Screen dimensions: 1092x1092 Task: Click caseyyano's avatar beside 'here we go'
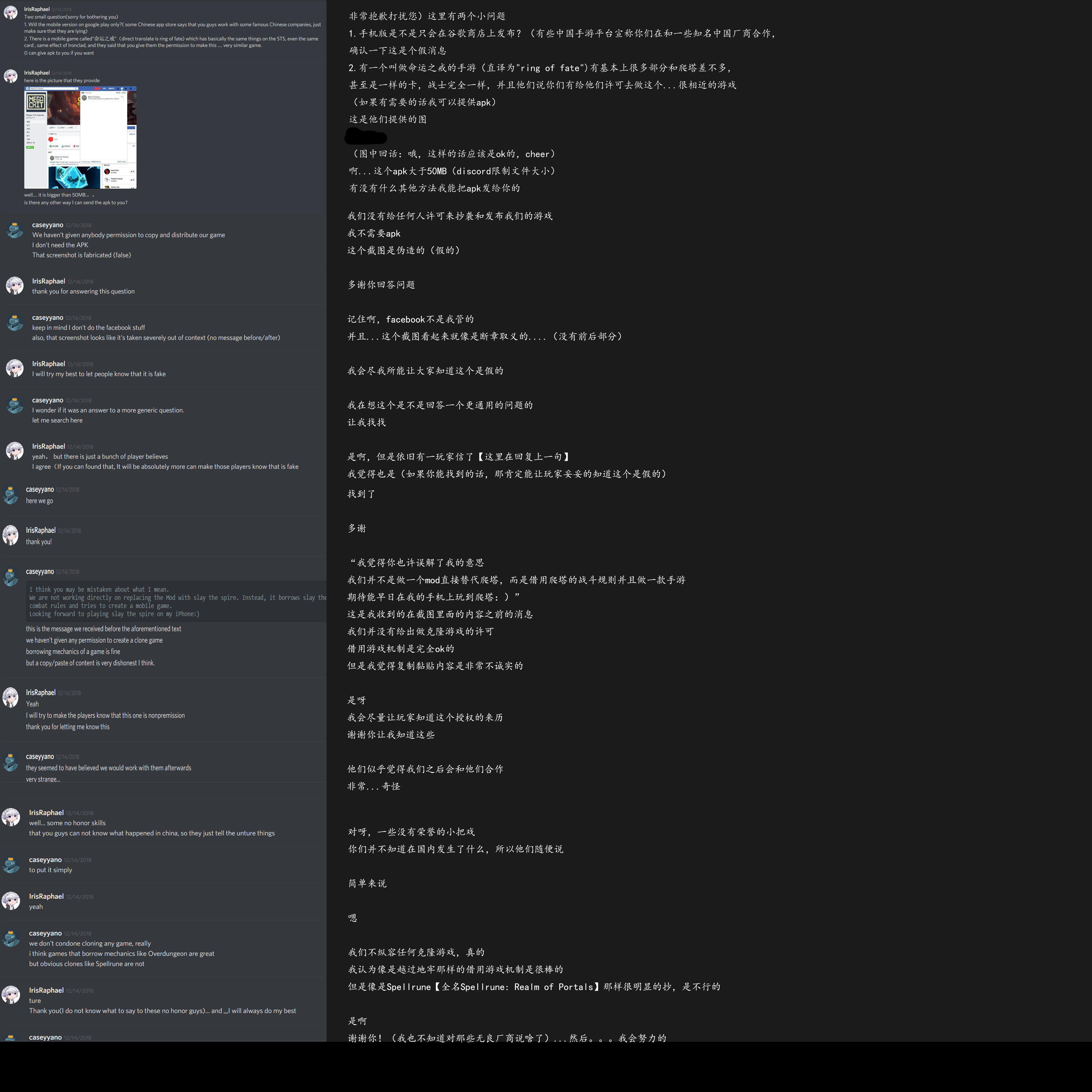click(x=11, y=495)
